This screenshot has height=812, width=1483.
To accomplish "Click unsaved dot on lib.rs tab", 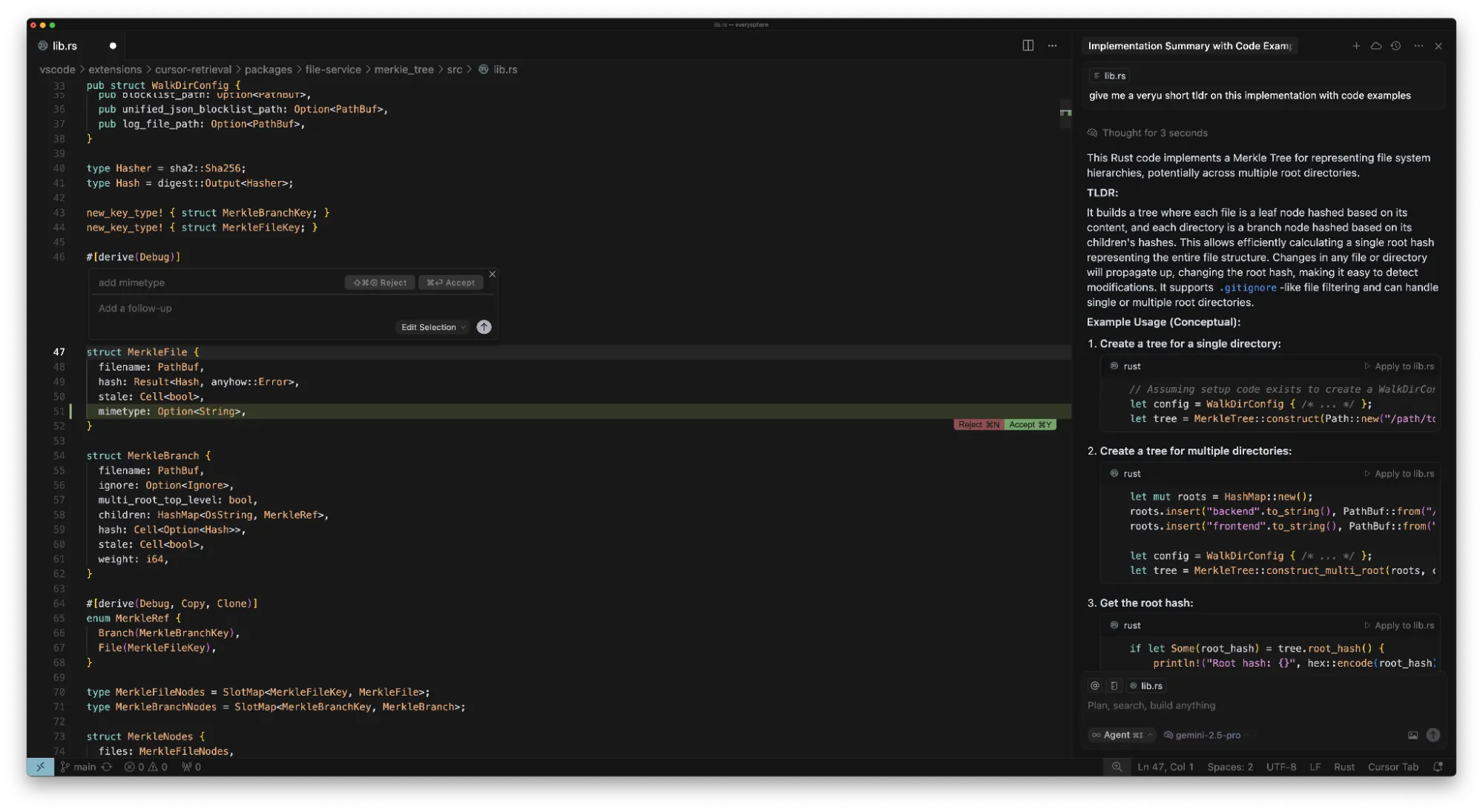I will [x=113, y=46].
